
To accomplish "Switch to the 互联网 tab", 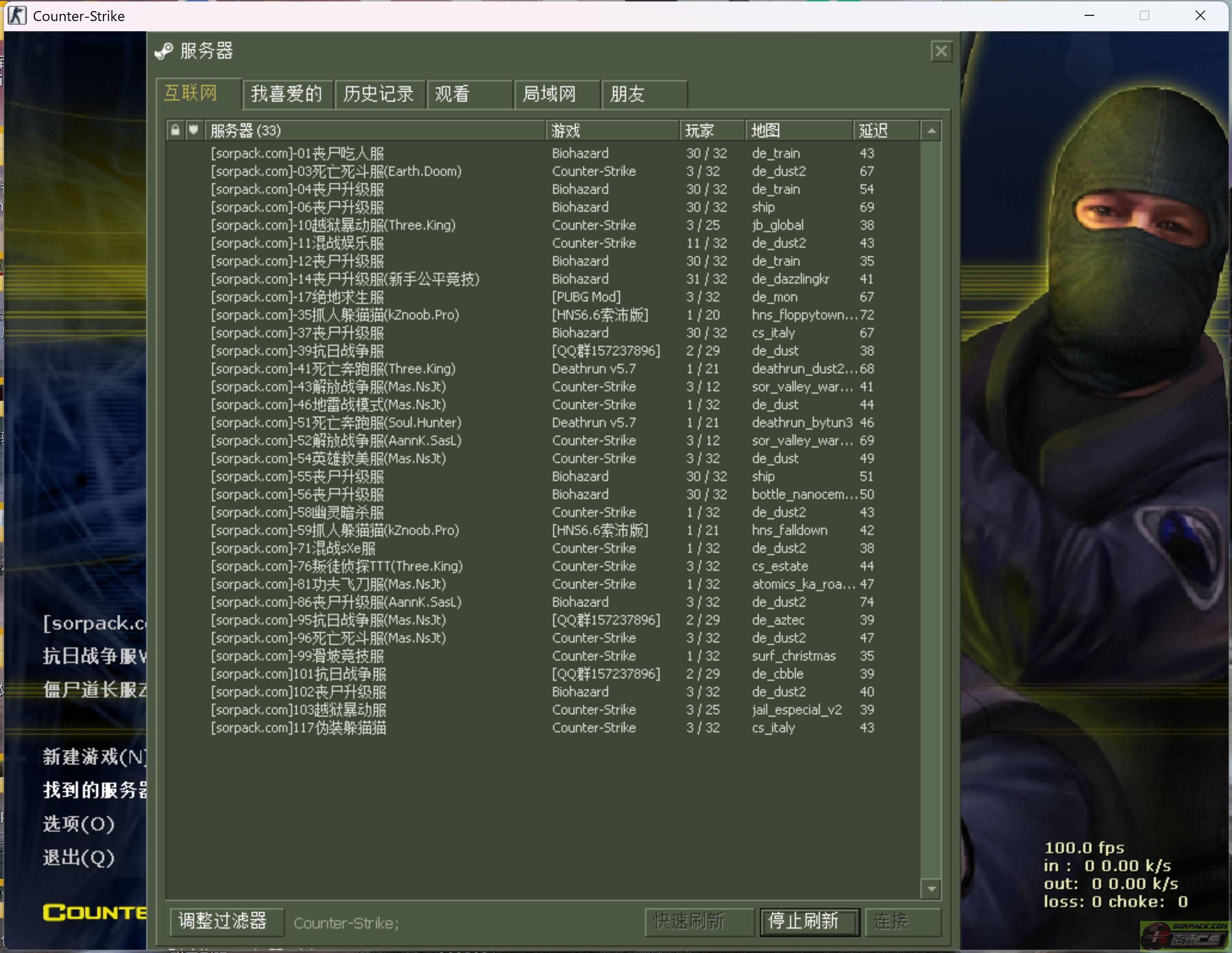I will pyautogui.click(x=200, y=94).
